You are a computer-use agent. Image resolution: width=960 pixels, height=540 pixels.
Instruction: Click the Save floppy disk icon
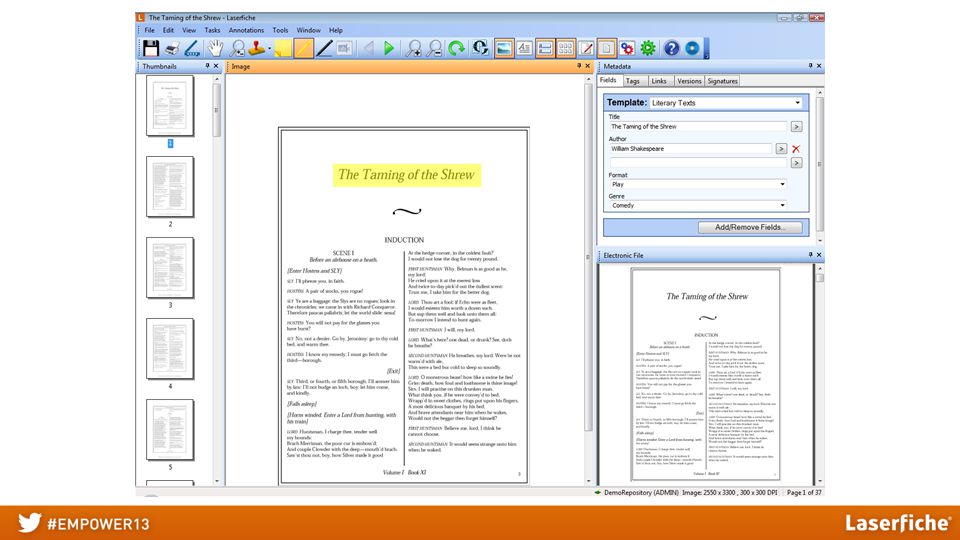click(x=151, y=48)
